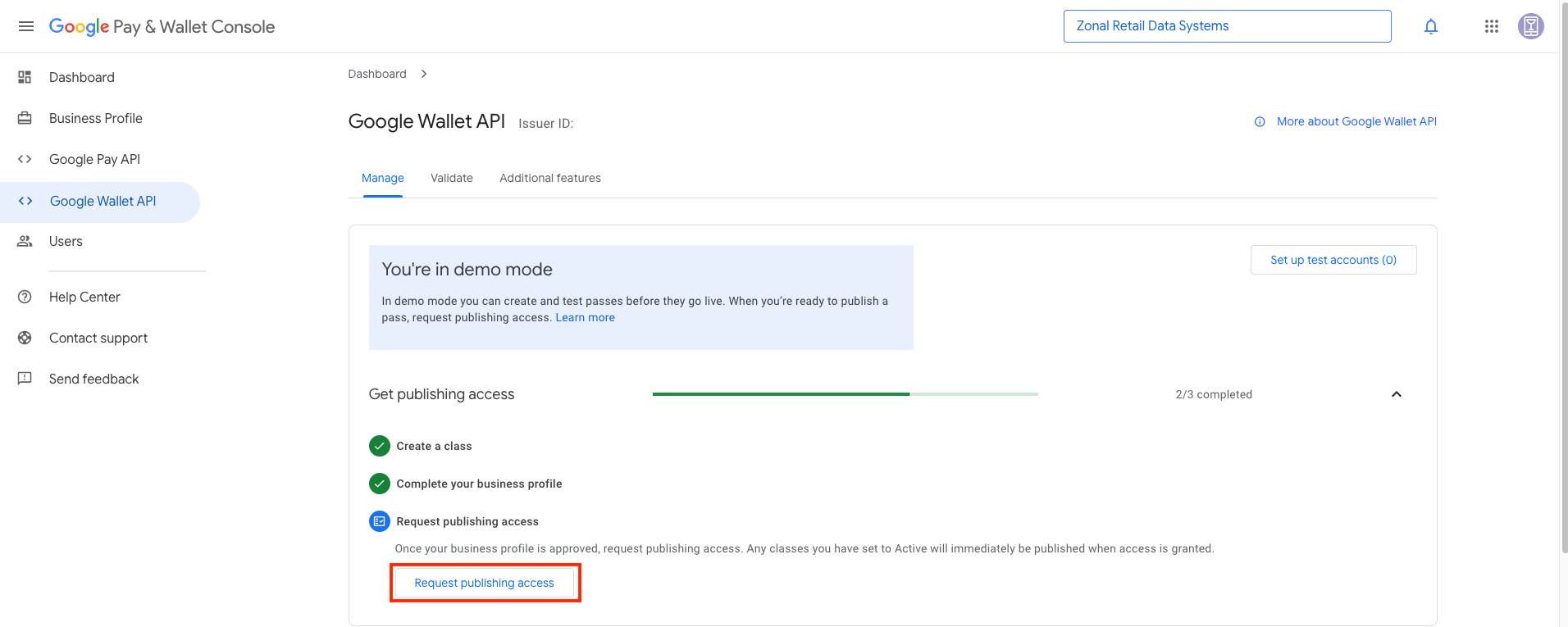Switch to the Validate tab
This screenshot has height=627, width=1568.
coord(452,178)
